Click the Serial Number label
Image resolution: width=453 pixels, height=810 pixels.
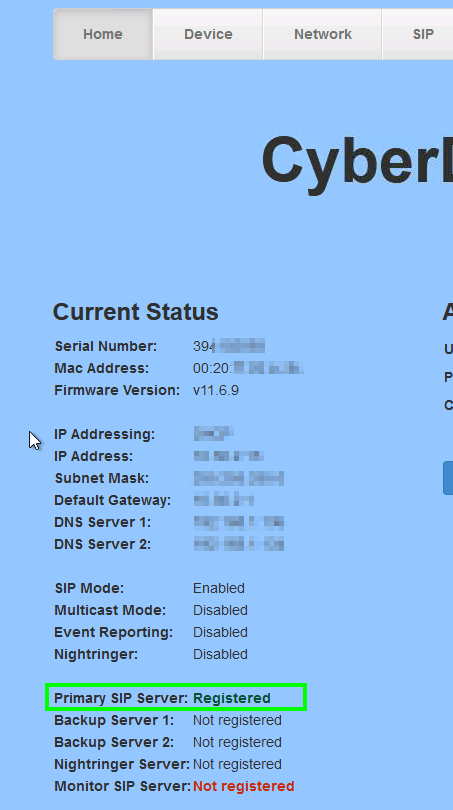pyautogui.click(x=106, y=346)
